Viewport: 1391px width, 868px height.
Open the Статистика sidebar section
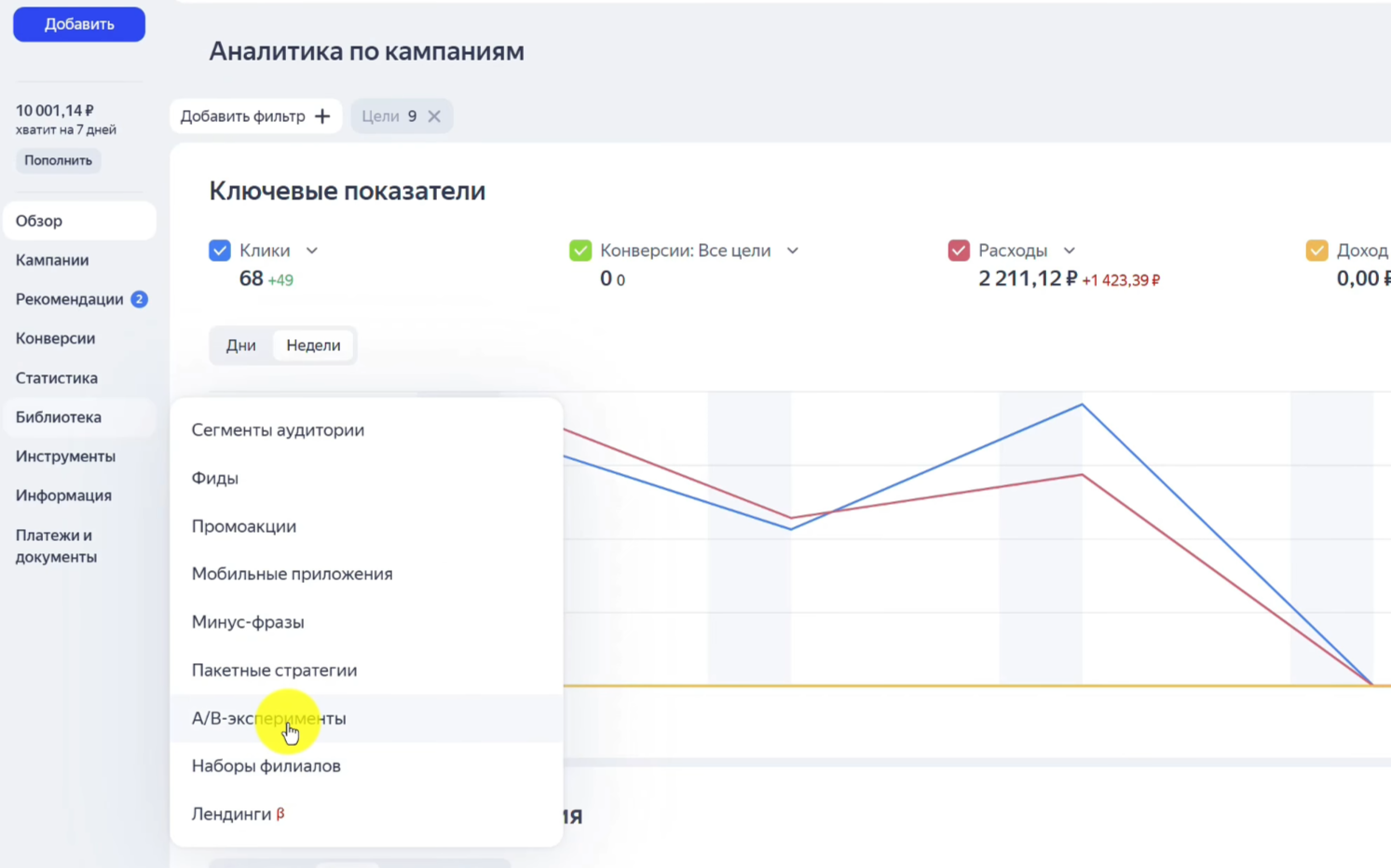[x=56, y=377]
